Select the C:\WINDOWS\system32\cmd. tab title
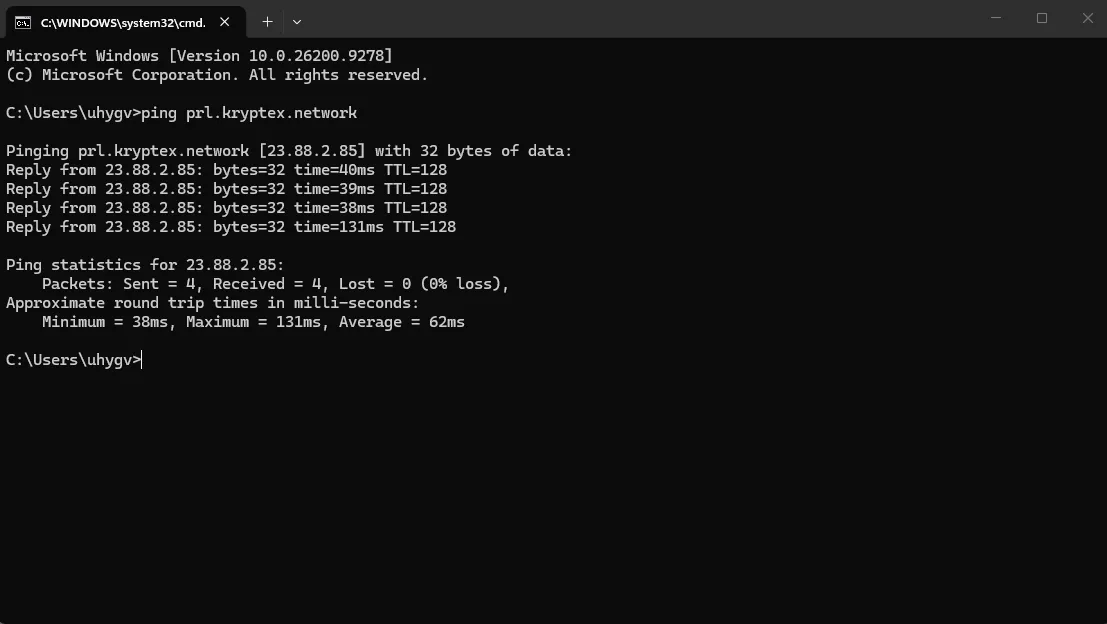This screenshot has height=624, width=1107. click(x=123, y=23)
